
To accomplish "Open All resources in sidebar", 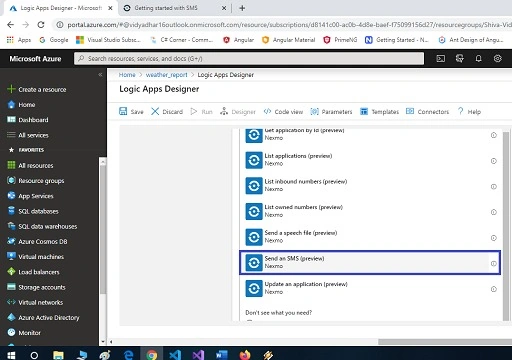I will (30, 165).
